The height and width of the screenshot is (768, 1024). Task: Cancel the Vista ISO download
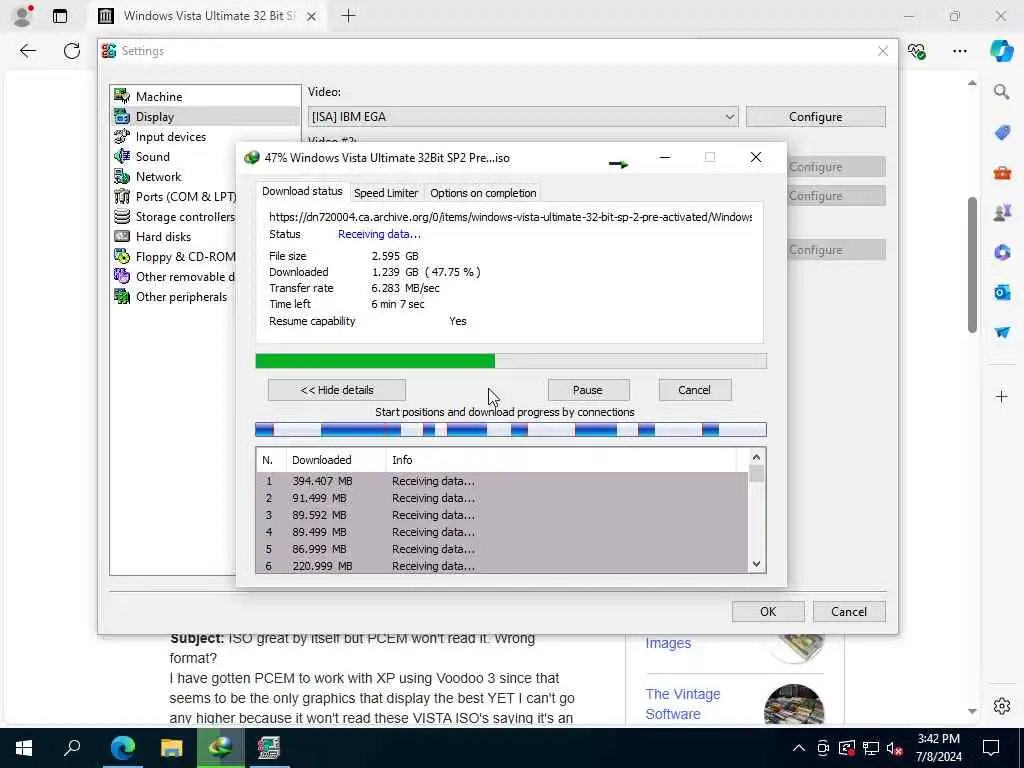[x=694, y=390]
